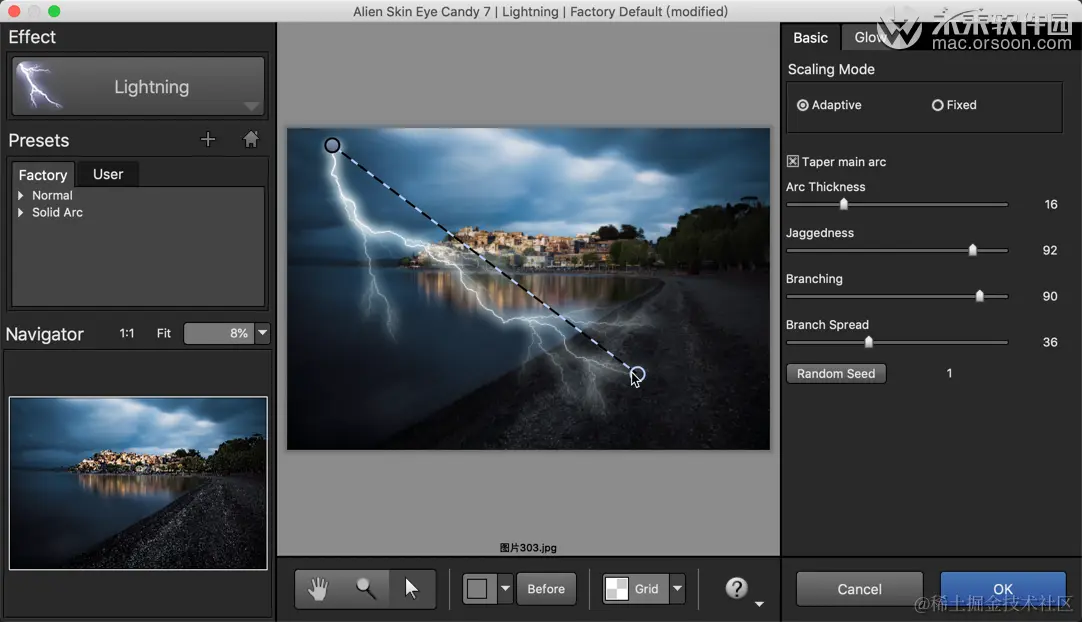Click the Branching slider handle
Image resolution: width=1082 pixels, height=622 pixels.
pyautogui.click(x=979, y=296)
